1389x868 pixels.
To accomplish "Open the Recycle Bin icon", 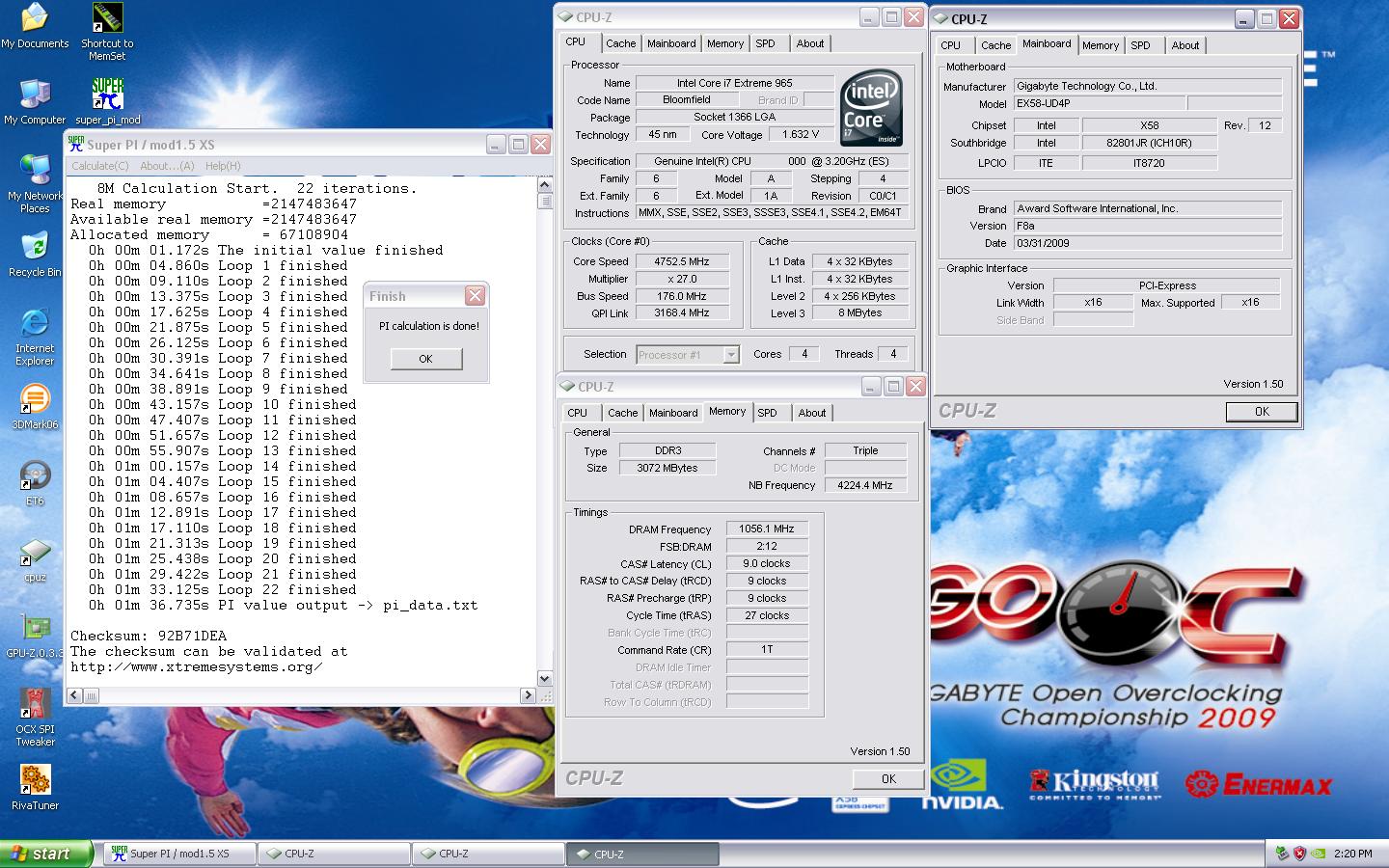I will coord(35,256).
